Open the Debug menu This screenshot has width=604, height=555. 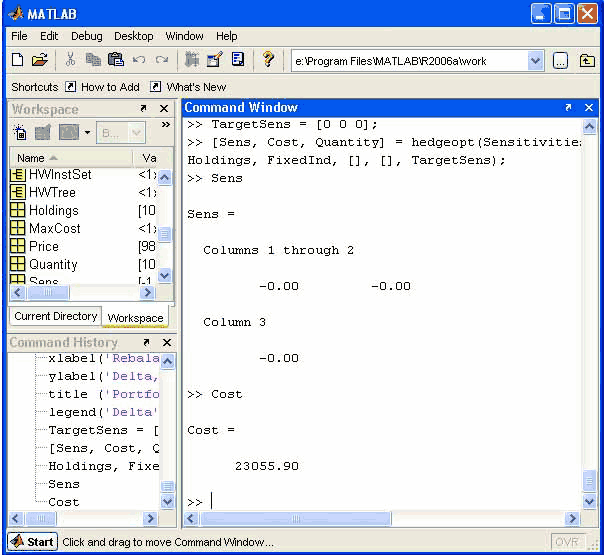pyautogui.click(x=87, y=36)
